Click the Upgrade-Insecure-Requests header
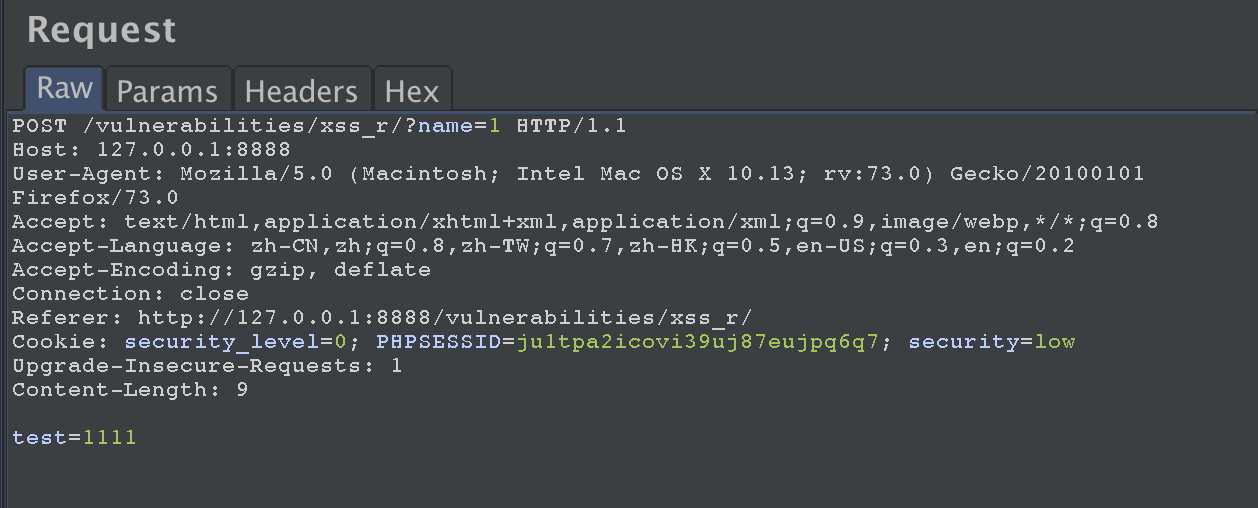The height and width of the screenshot is (508, 1258). coord(207,366)
